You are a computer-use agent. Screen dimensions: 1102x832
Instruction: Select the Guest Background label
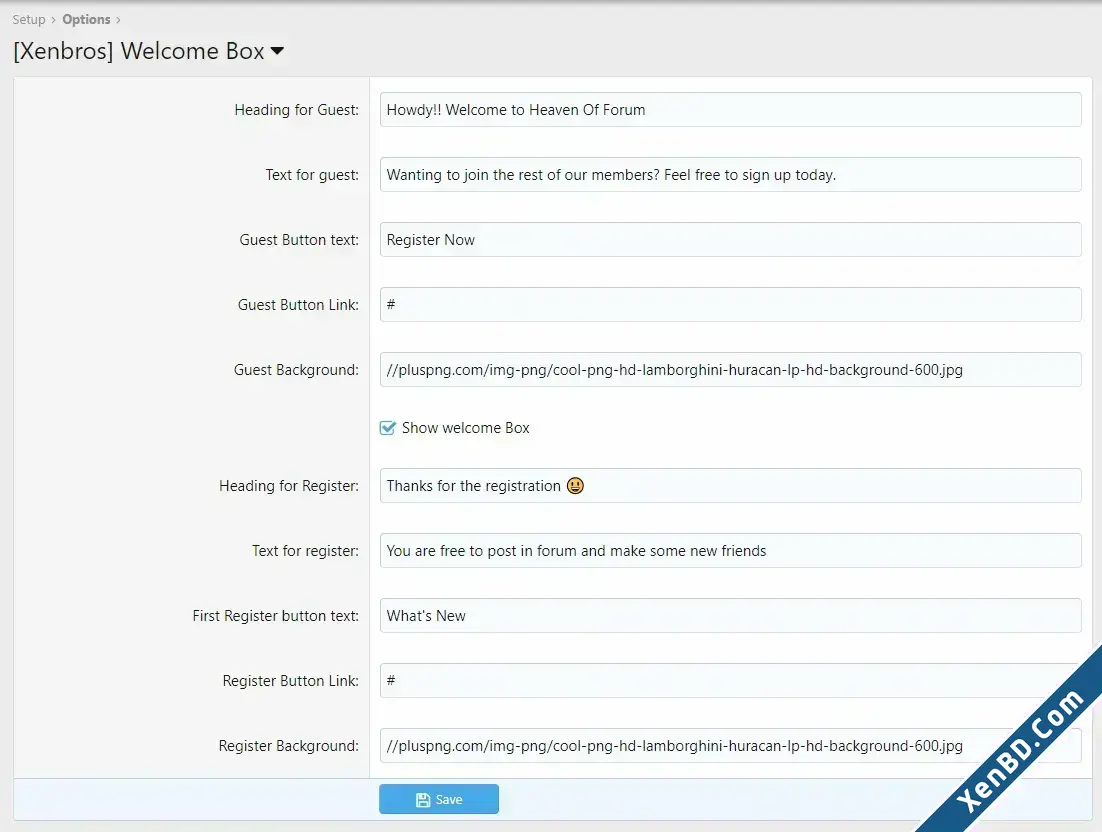click(x=296, y=370)
